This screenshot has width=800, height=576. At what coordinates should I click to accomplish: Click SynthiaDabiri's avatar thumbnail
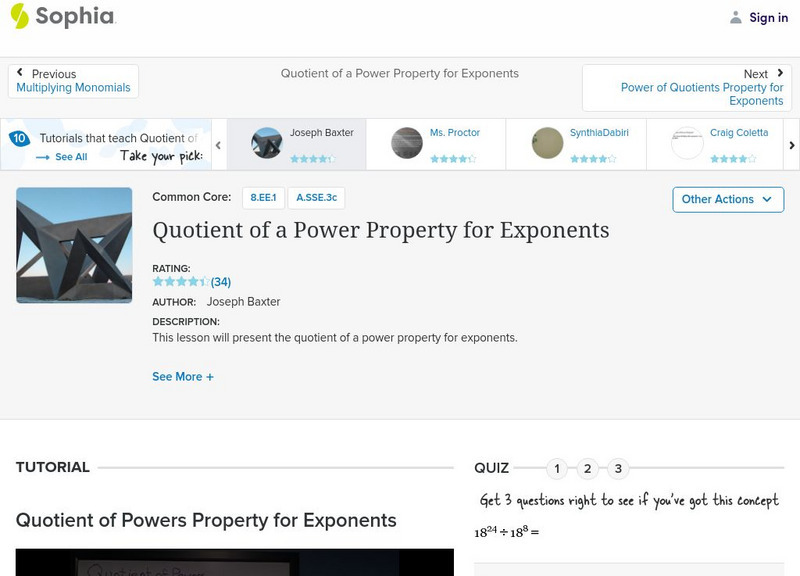[x=547, y=143]
